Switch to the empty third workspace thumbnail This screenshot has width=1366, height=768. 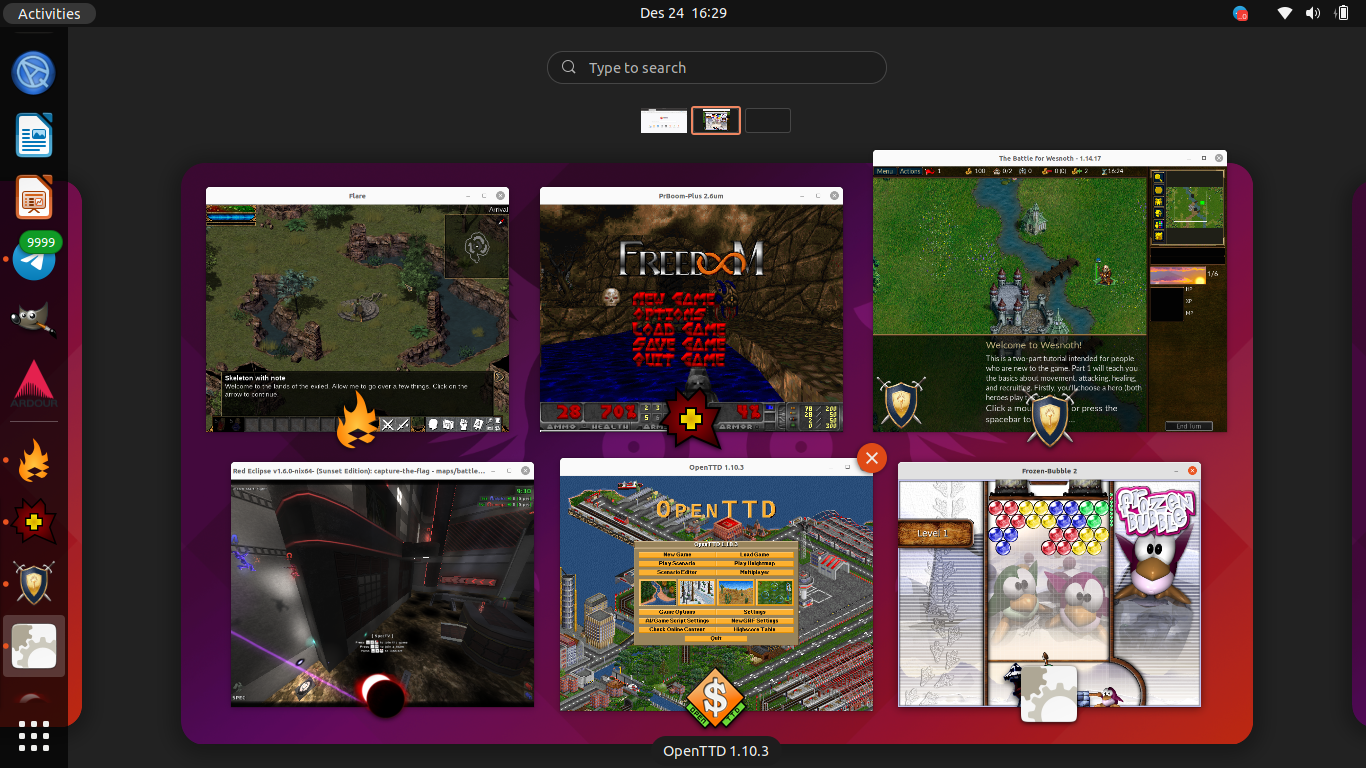768,120
